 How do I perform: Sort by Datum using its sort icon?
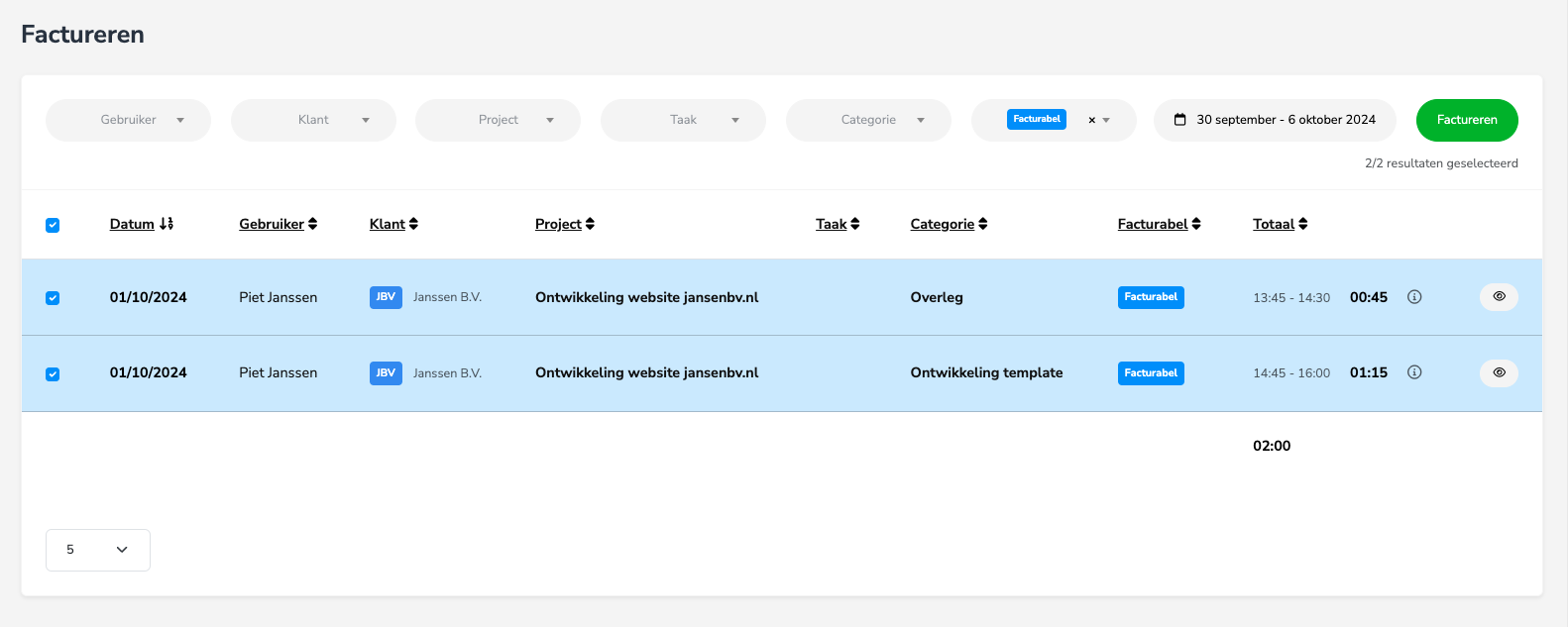coord(167,224)
